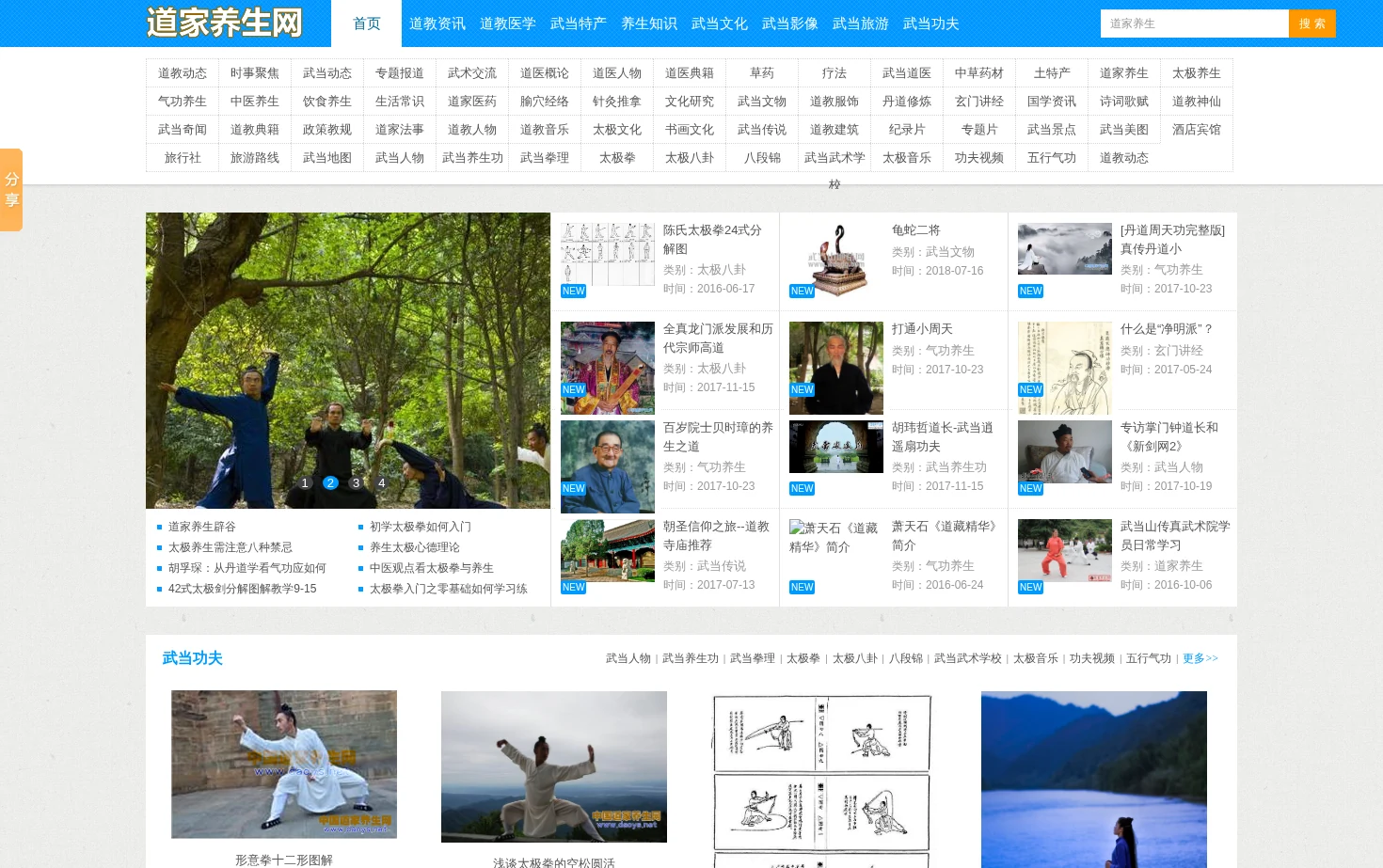This screenshot has height=868, width=1383.
Task: Open 武当山传真武术院学员 thumbnail
Action: [x=1065, y=550]
